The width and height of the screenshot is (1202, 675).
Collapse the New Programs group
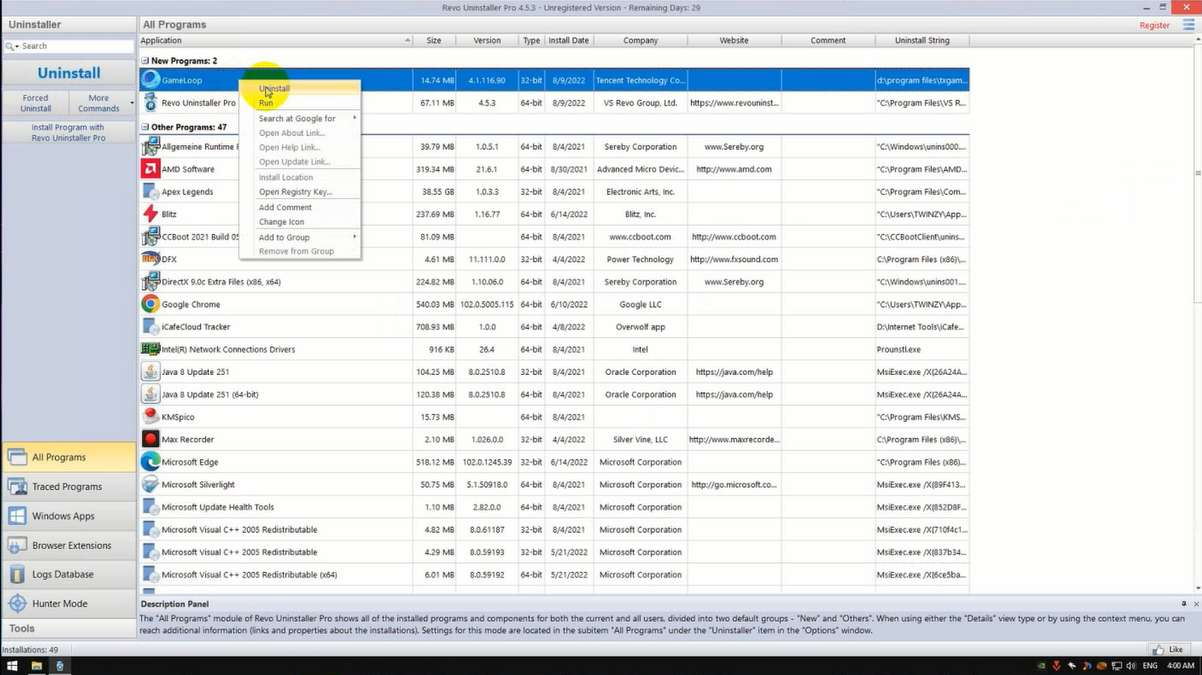(145, 61)
